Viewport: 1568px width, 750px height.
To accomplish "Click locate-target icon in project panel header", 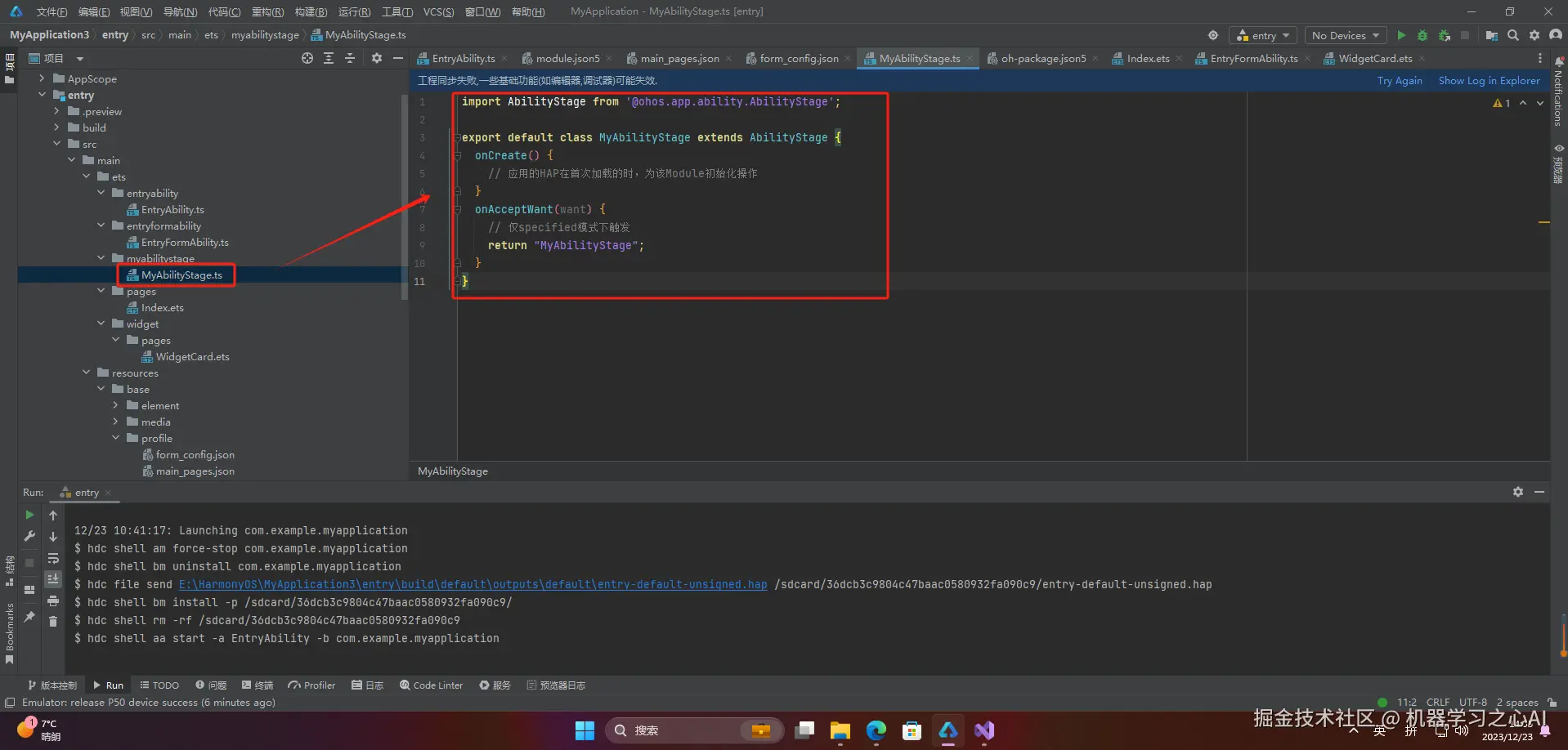I will (307, 58).
